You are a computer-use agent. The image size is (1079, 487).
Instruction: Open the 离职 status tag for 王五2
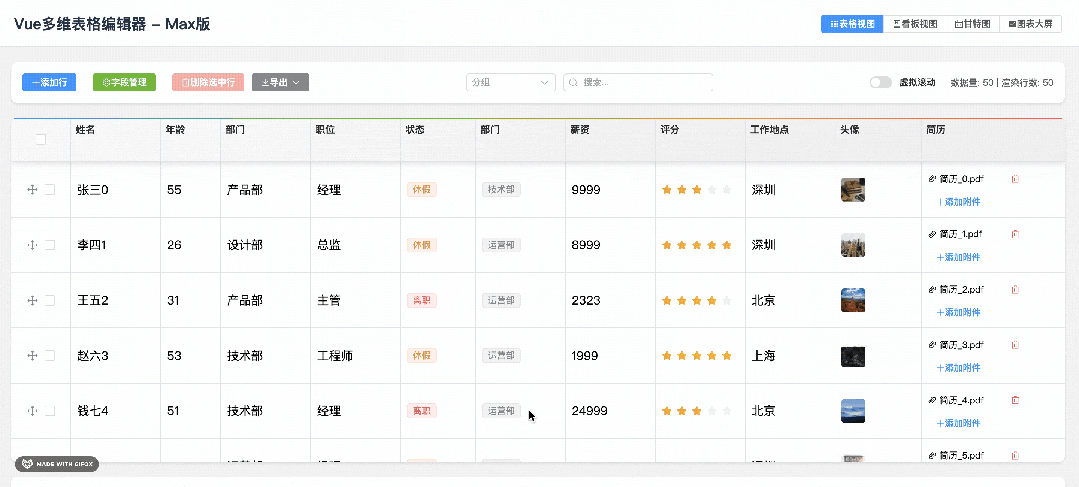[422, 300]
